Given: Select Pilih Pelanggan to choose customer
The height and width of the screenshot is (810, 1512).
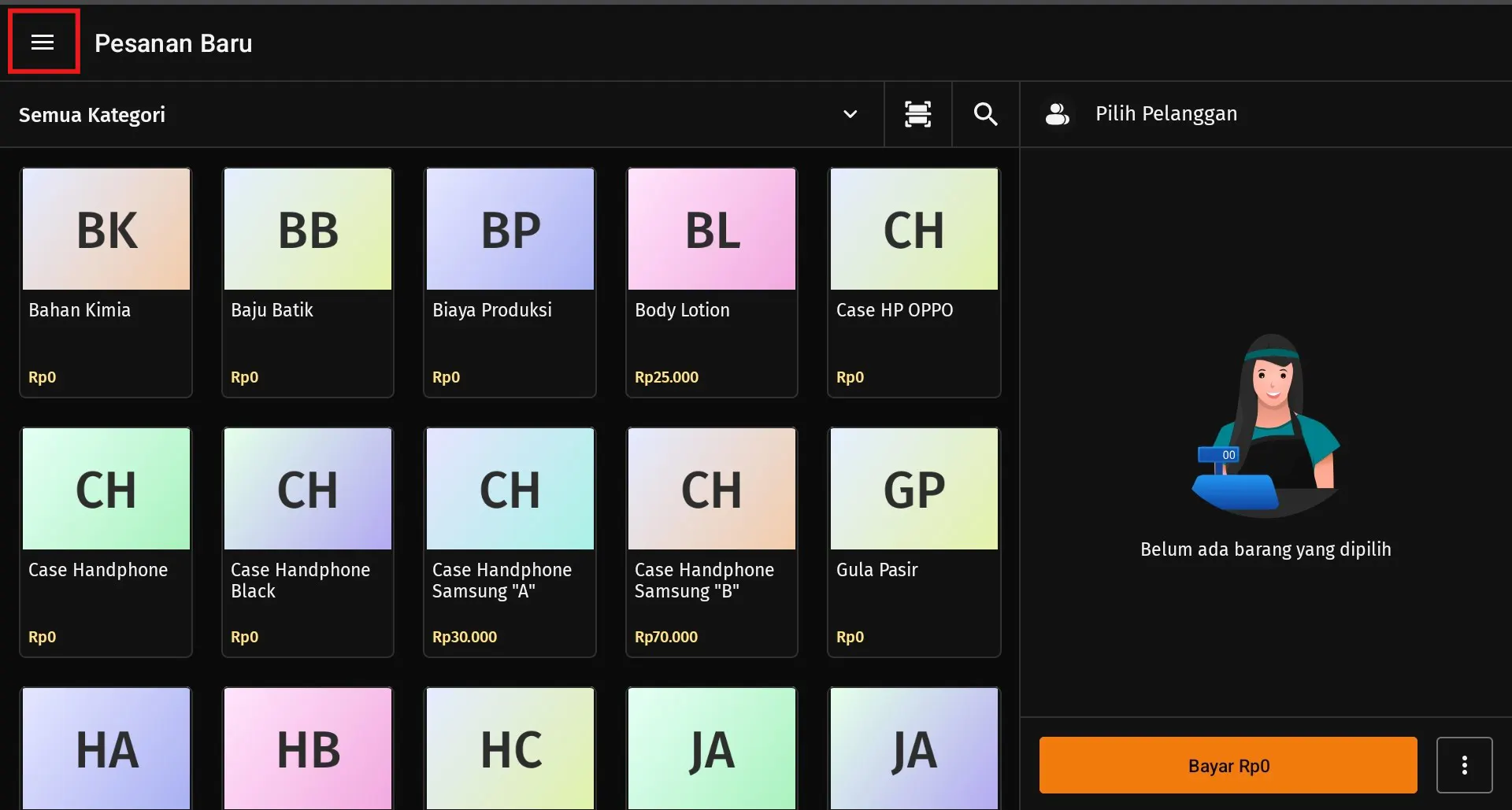Looking at the screenshot, I should (x=1165, y=114).
